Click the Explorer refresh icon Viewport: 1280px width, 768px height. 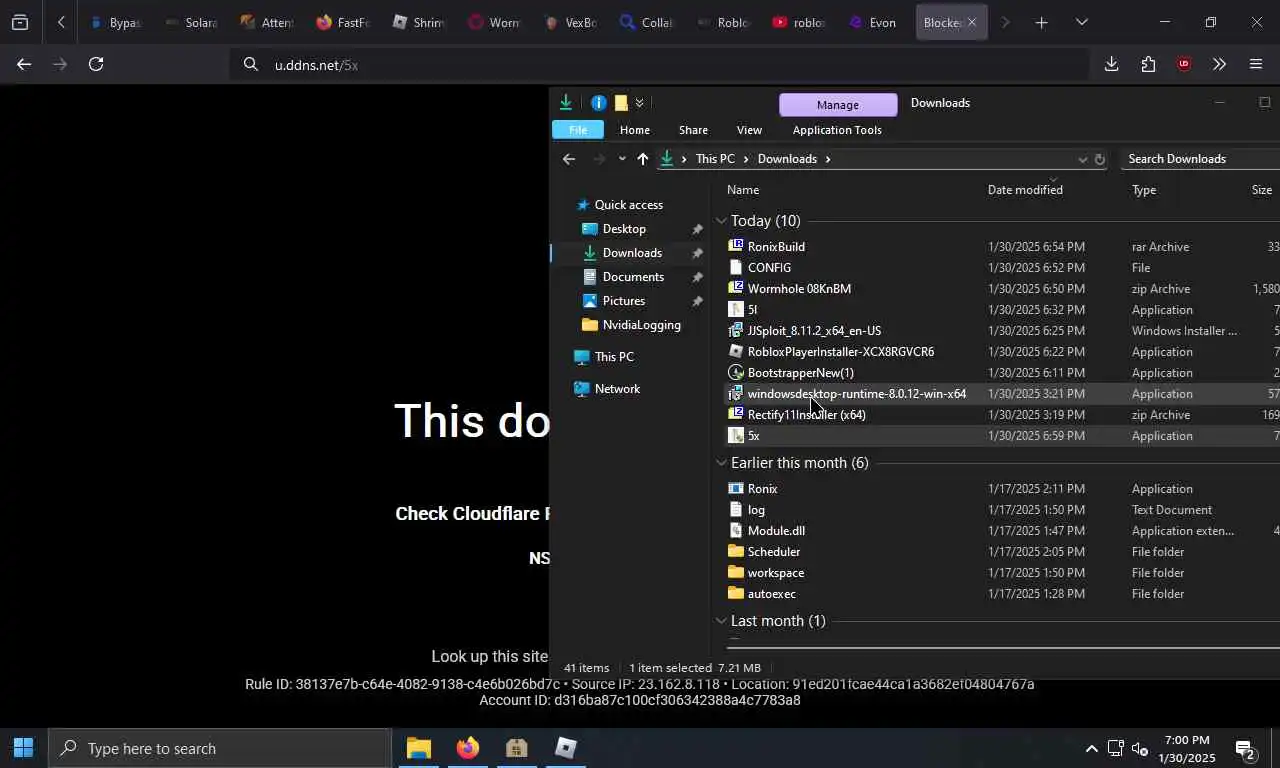[x=1099, y=159]
